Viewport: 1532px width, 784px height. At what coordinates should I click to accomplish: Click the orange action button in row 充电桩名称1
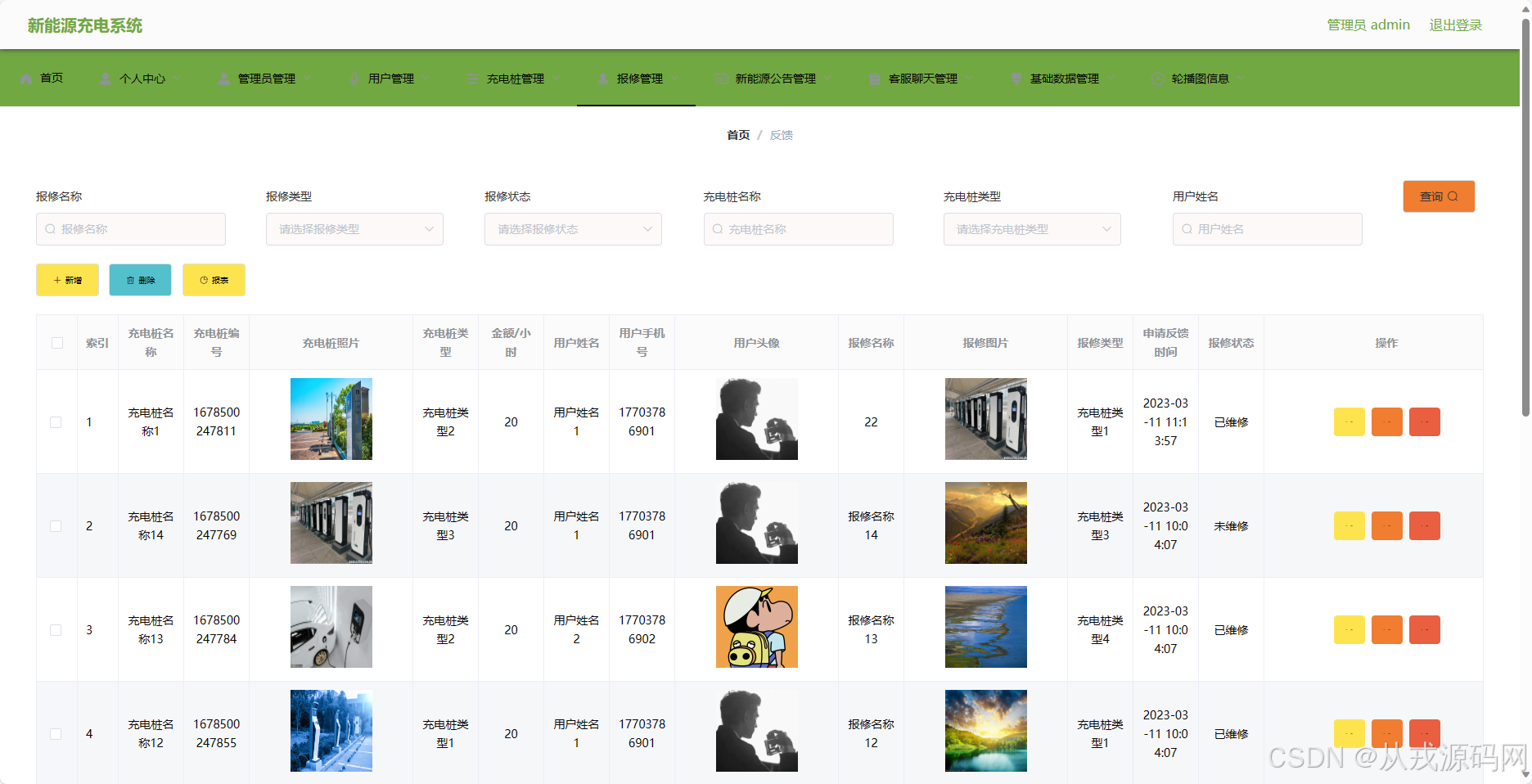pyautogui.click(x=1387, y=422)
